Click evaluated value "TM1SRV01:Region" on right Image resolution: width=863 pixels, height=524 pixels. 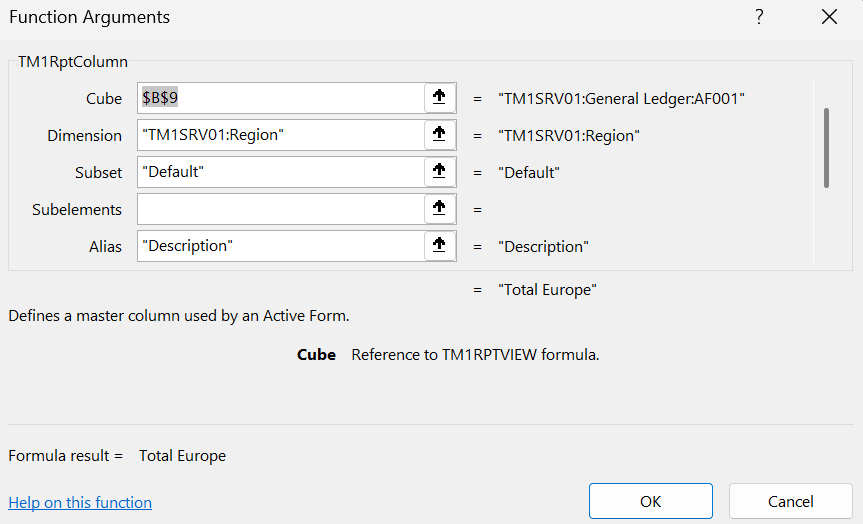[569, 135]
